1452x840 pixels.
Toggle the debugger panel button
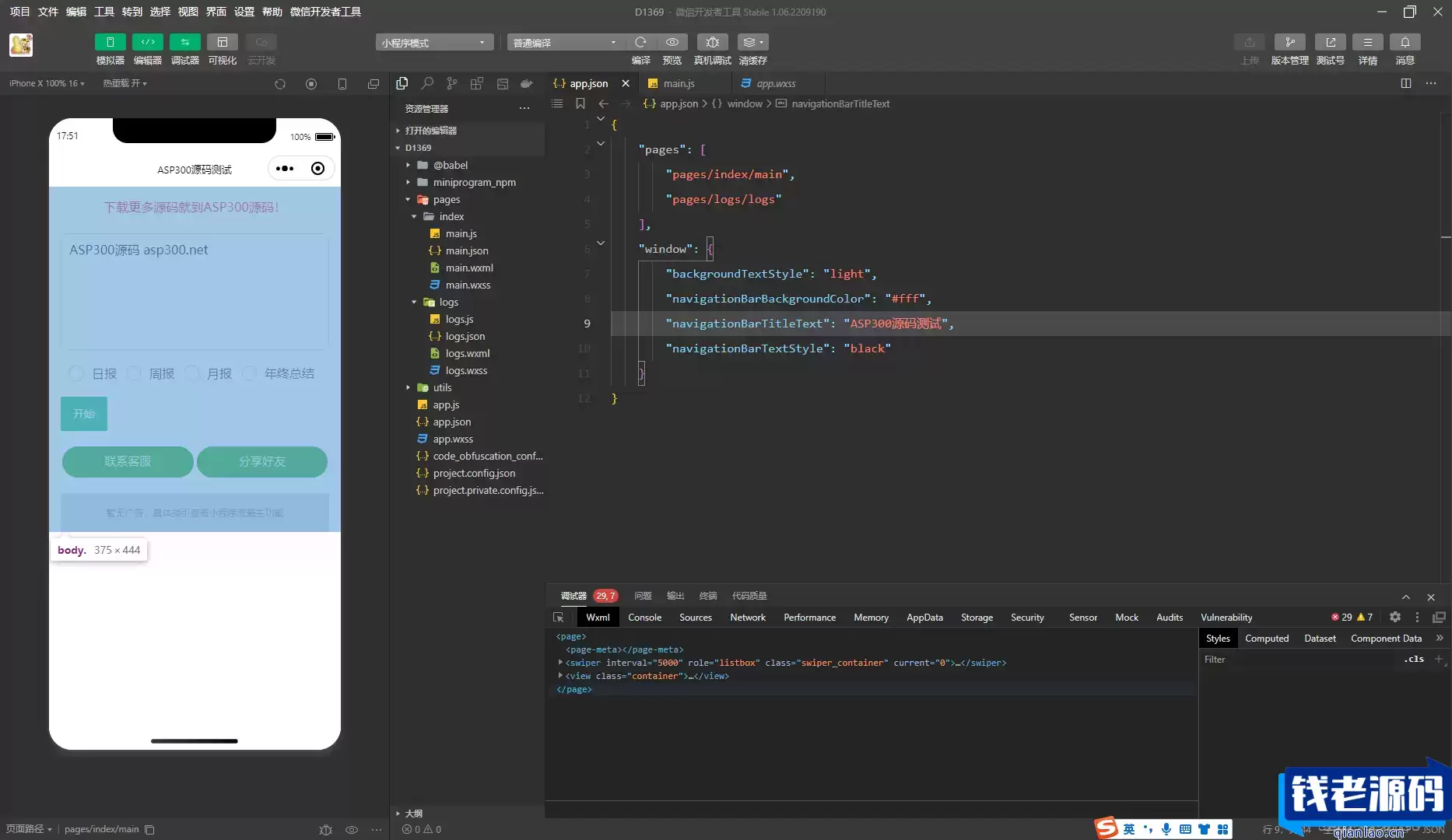184,42
